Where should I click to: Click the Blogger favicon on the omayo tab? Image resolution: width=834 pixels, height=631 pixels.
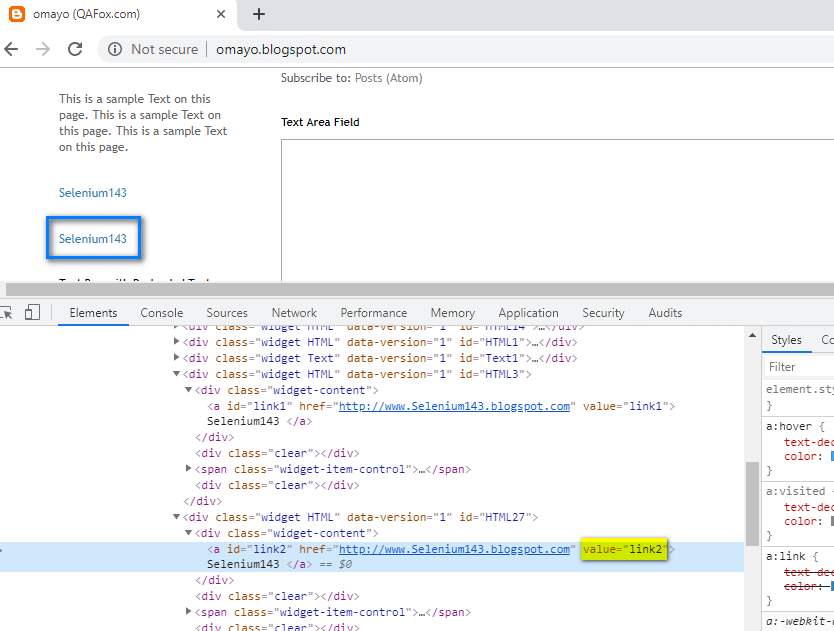[19, 14]
